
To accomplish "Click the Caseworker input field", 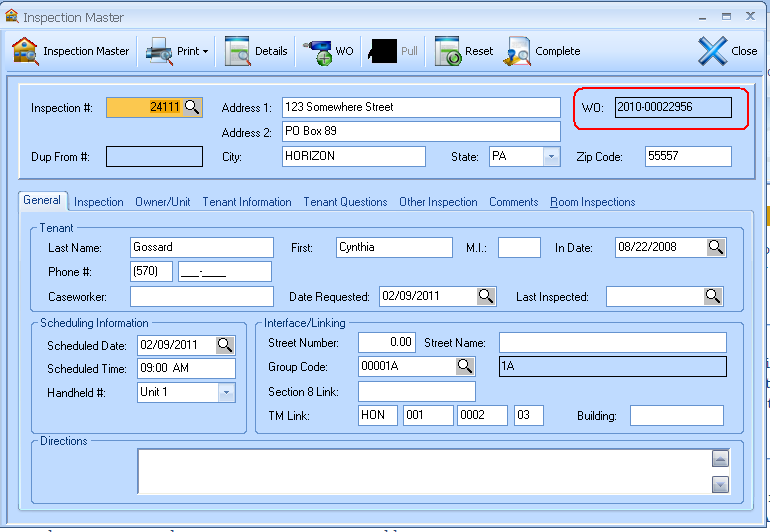I will pos(201,296).
